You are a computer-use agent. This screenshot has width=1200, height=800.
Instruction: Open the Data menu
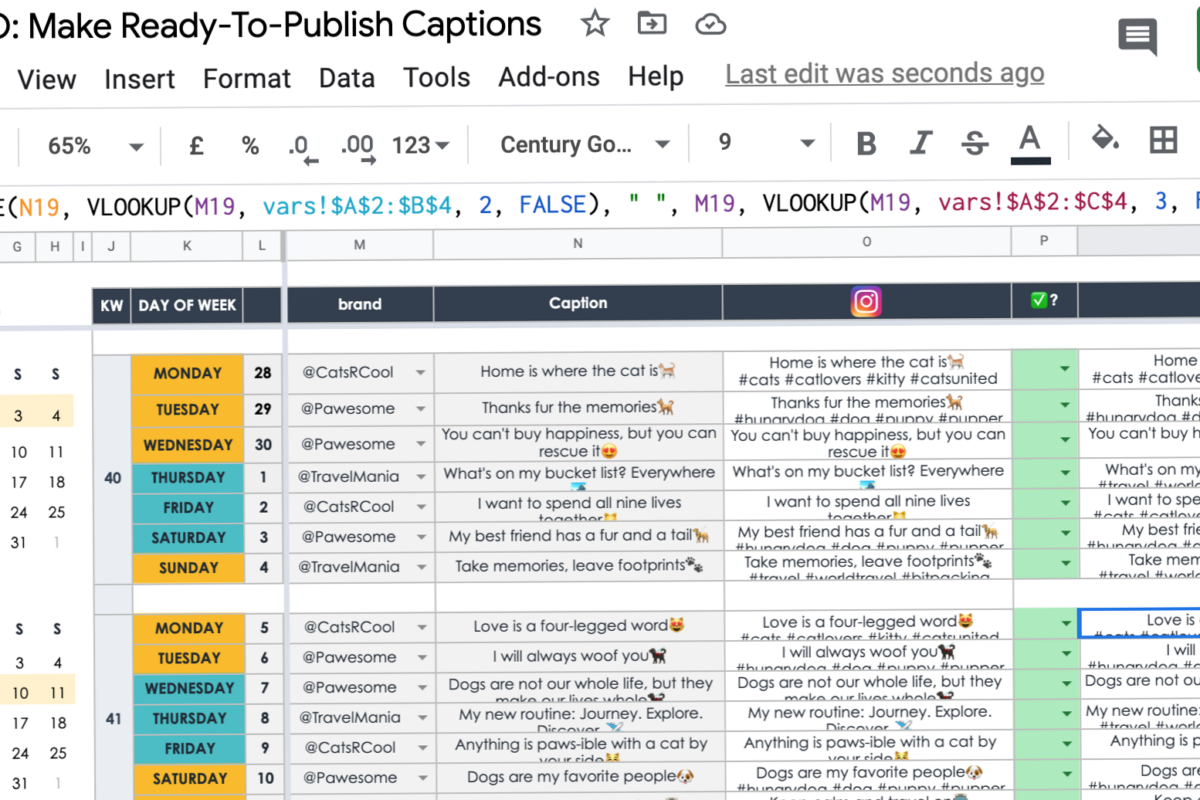(347, 77)
